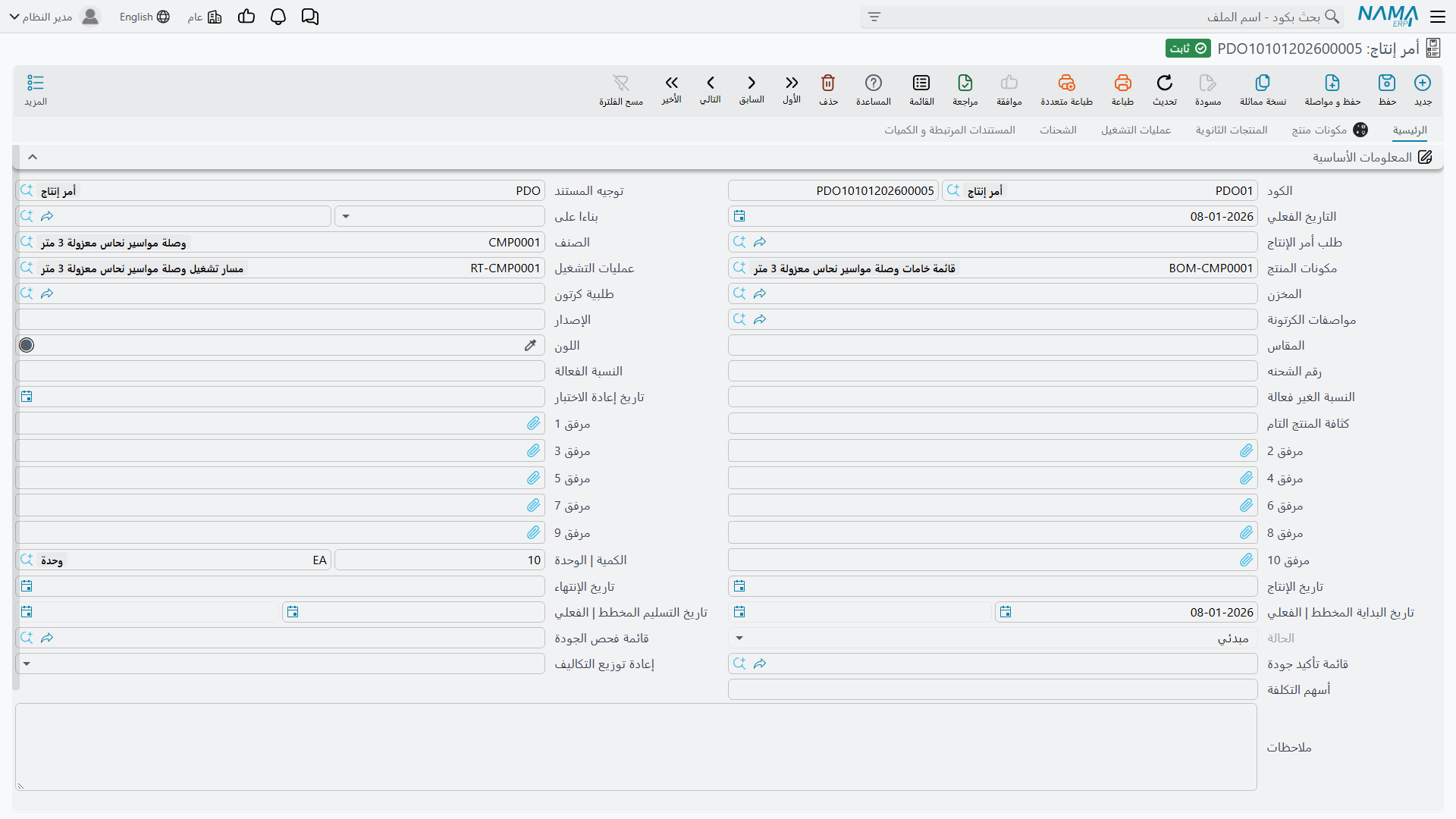Screen dimensions: 1456x819
Task: Click the حفظ (Save) toolbar icon
Action: pyautogui.click(x=1387, y=83)
